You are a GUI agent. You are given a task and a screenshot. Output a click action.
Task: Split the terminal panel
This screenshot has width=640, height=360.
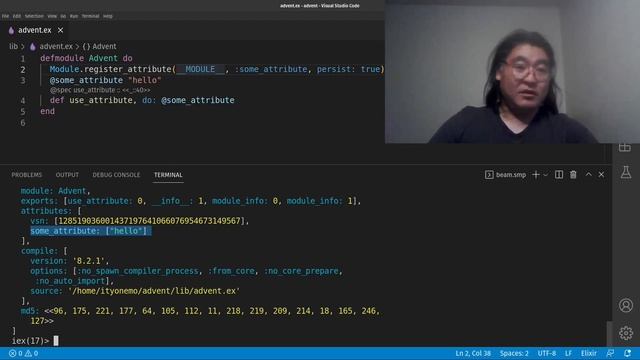559,175
